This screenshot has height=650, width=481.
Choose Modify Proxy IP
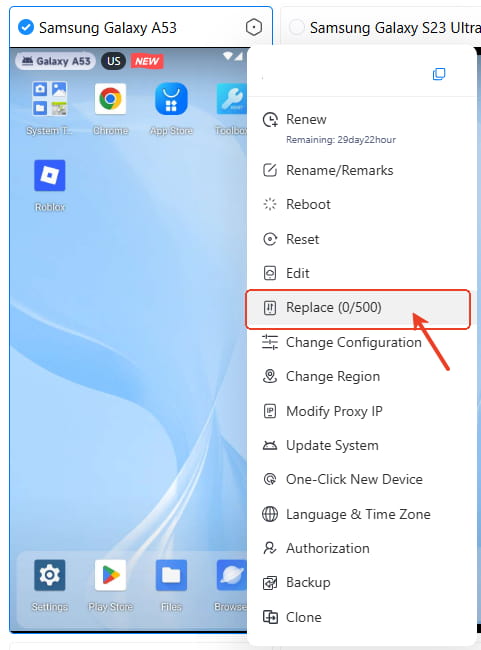pos(334,411)
